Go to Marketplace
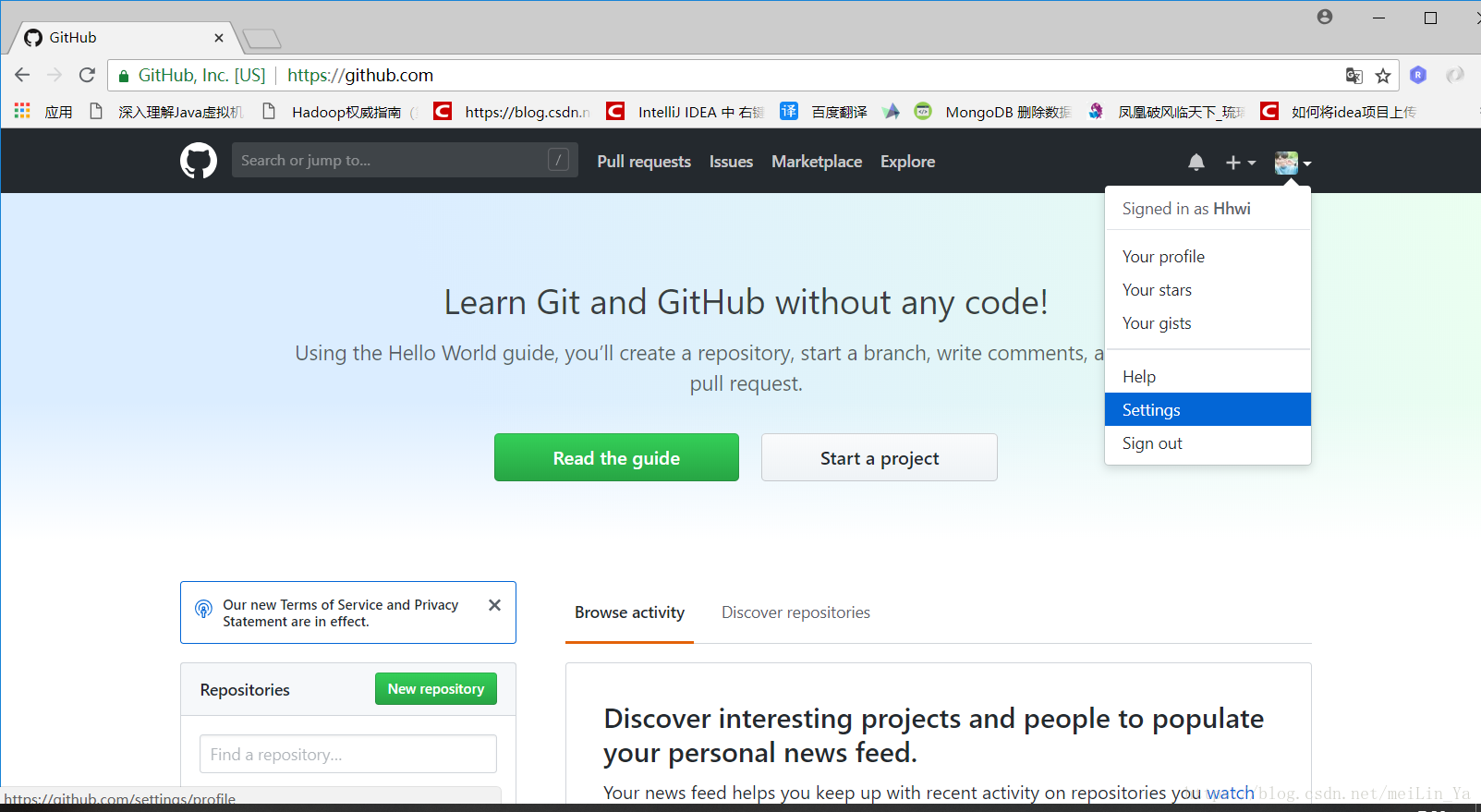1481x812 pixels. 817,162
